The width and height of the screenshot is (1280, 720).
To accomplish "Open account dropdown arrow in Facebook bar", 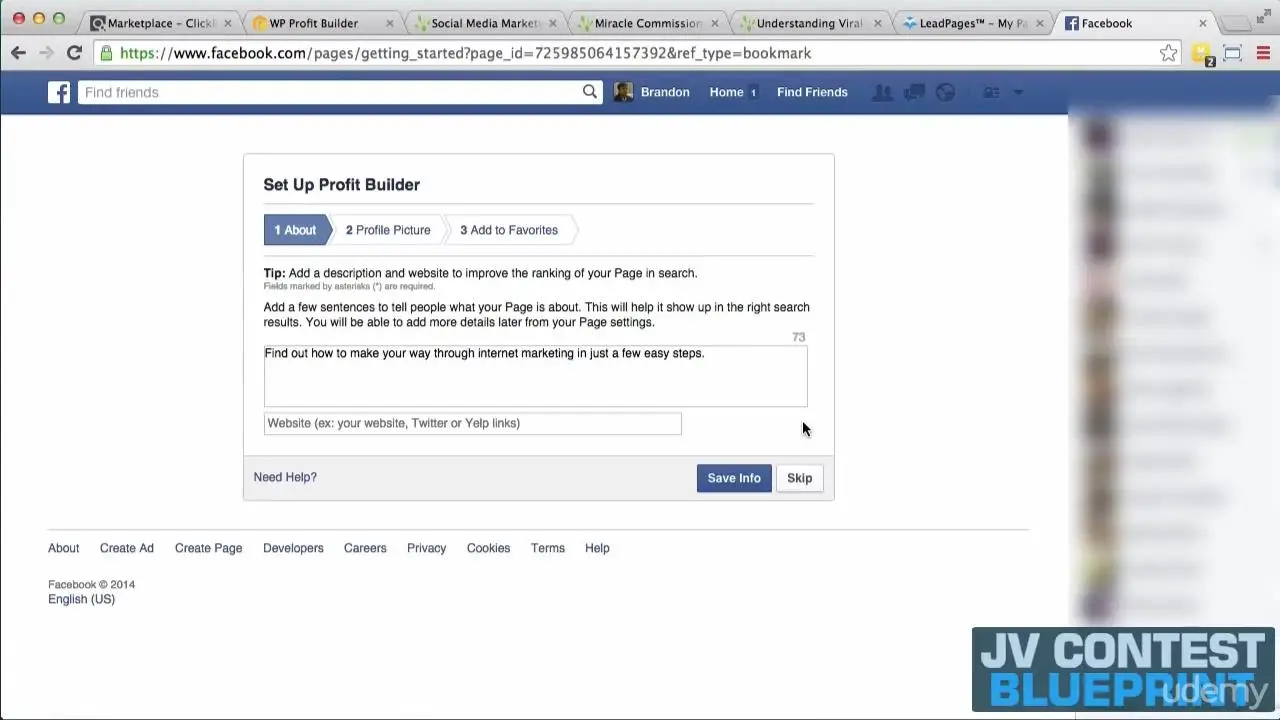I will click(1018, 92).
